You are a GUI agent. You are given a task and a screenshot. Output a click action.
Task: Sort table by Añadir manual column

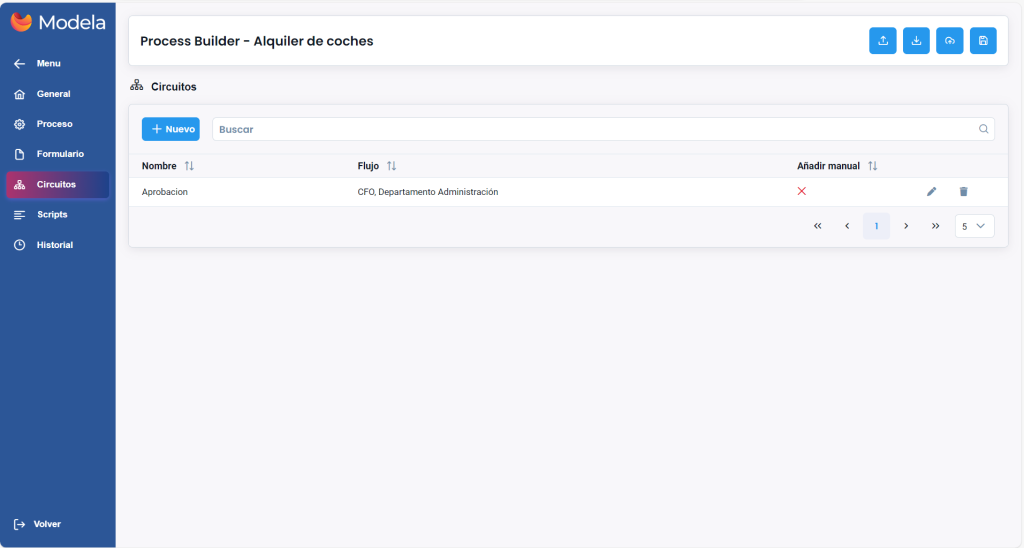(872, 166)
